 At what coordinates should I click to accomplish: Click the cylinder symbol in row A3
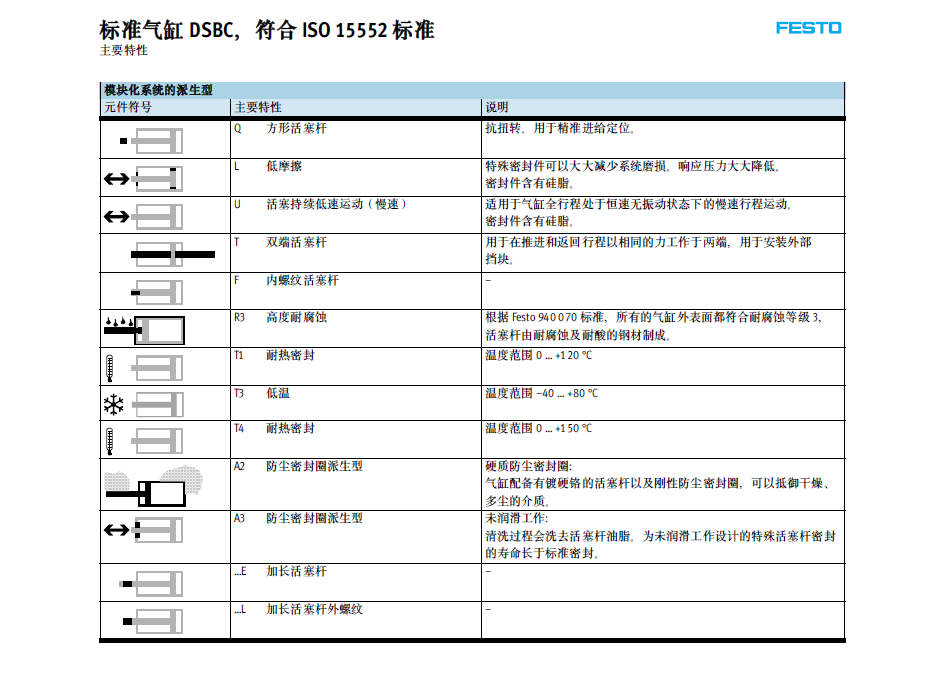(x=143, y=530)
